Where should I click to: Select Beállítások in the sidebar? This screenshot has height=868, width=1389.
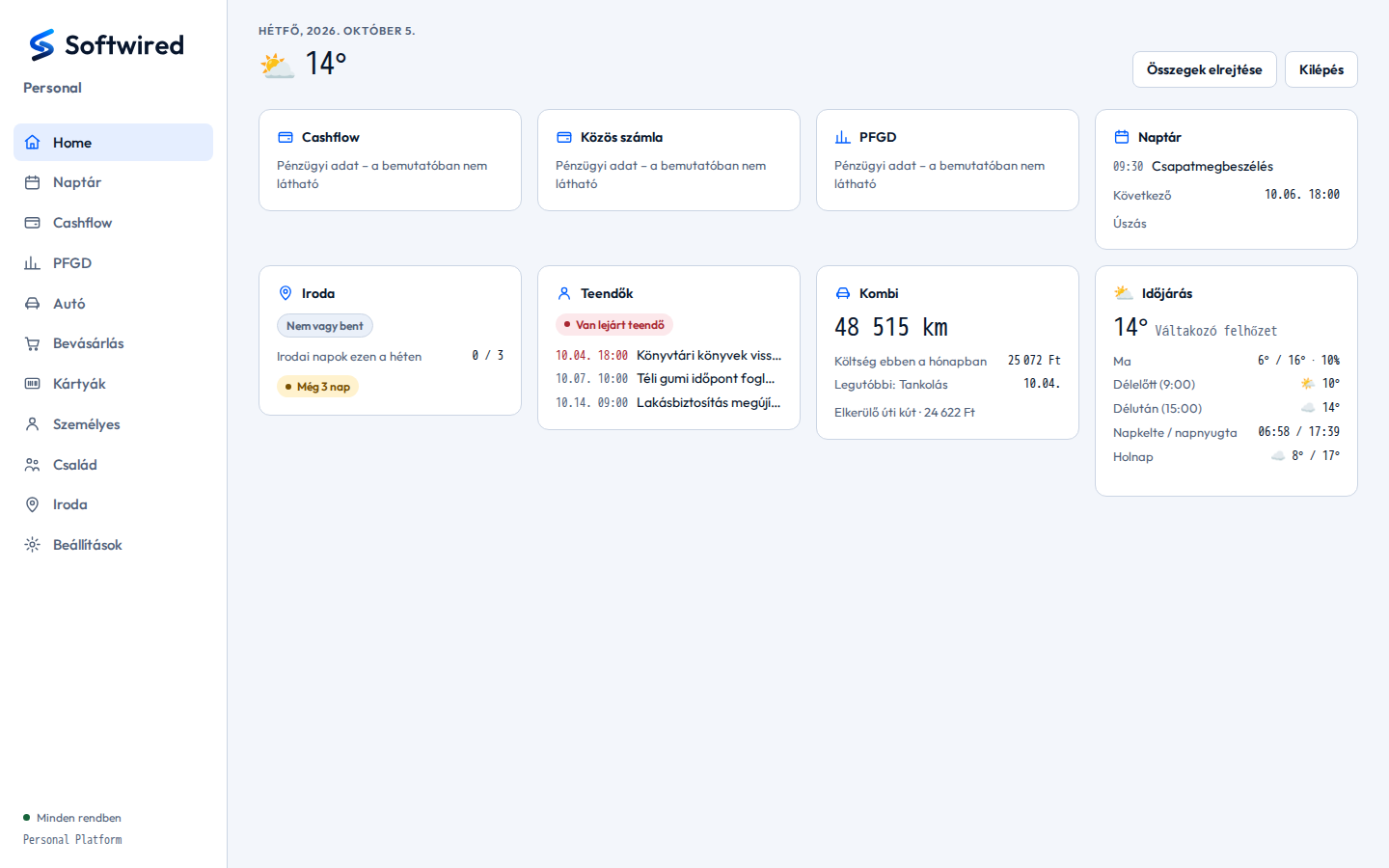pyautogui.click(x=113, y=545)
